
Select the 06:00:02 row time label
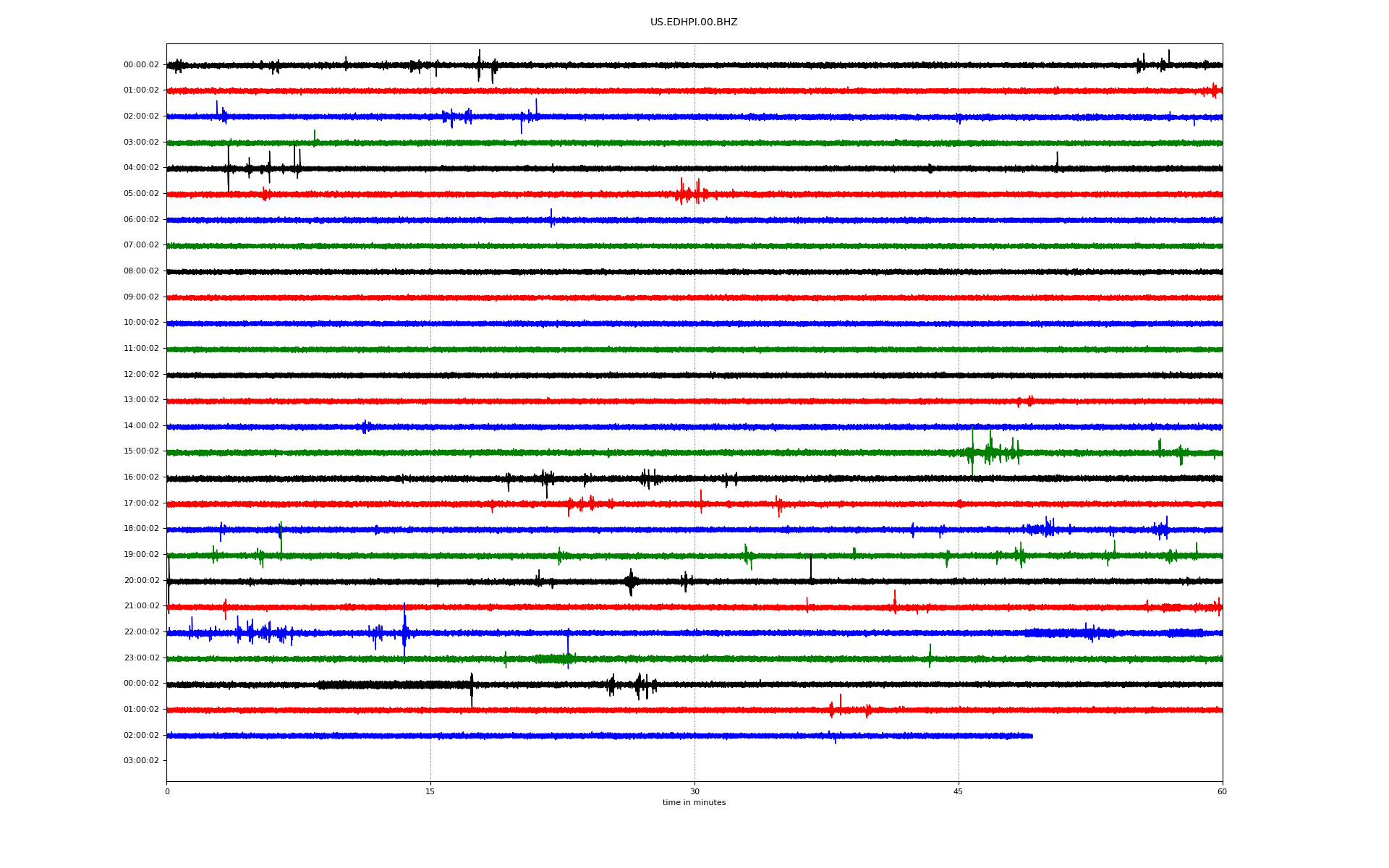141,220
